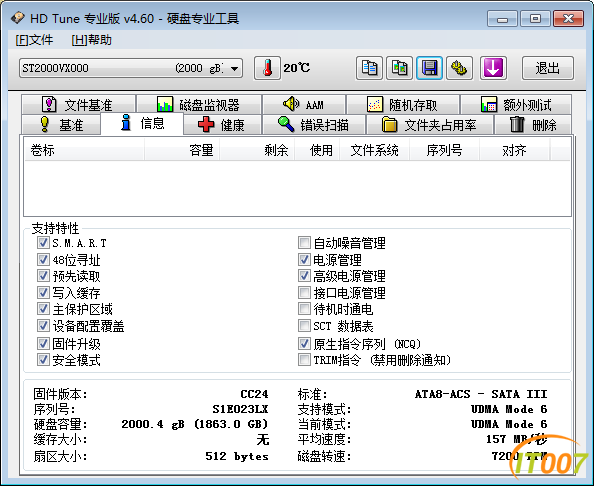
Task: Toggle the SCT 数据表 checkbox
Action: point(304,325)
